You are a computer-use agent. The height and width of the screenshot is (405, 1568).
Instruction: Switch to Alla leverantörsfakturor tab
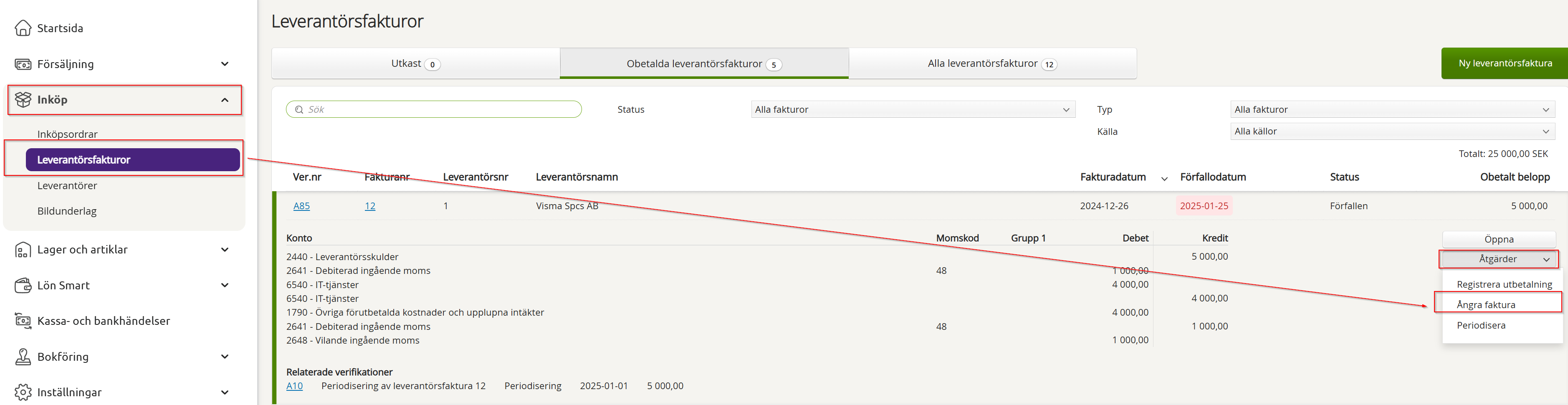coord(993,63)
